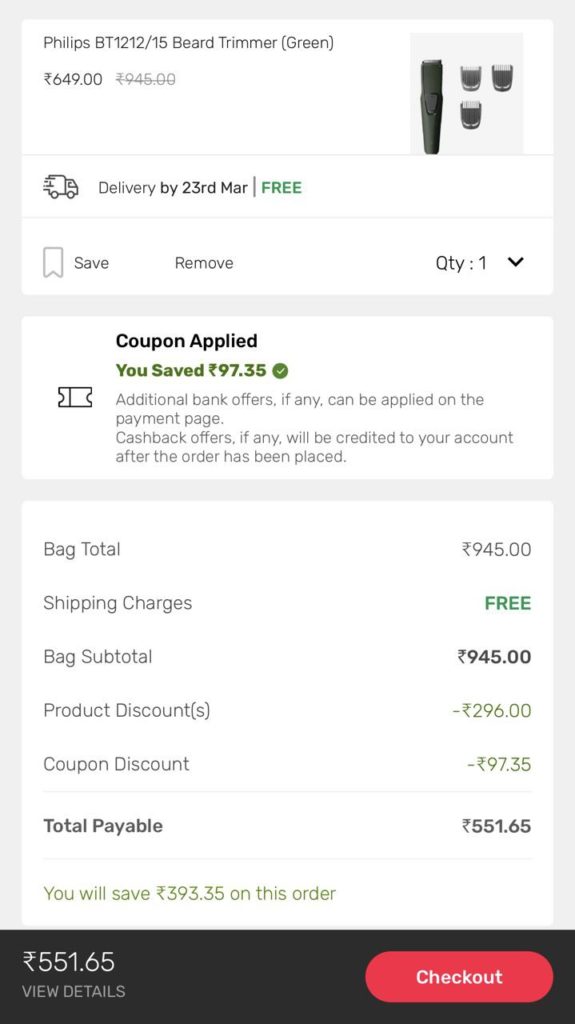
Task: Remove the trimmer from bag
Action: pyautogui.click(x=204, y=263)
